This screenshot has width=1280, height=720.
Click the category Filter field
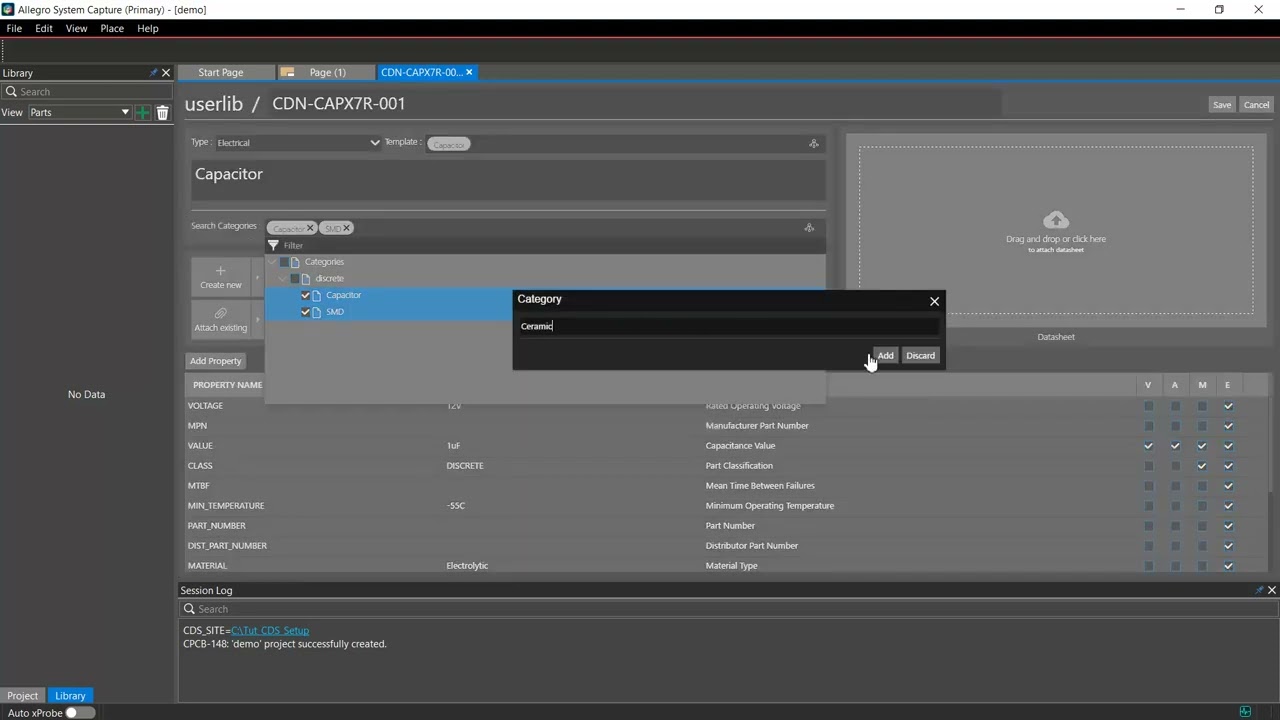click(545, 245)
